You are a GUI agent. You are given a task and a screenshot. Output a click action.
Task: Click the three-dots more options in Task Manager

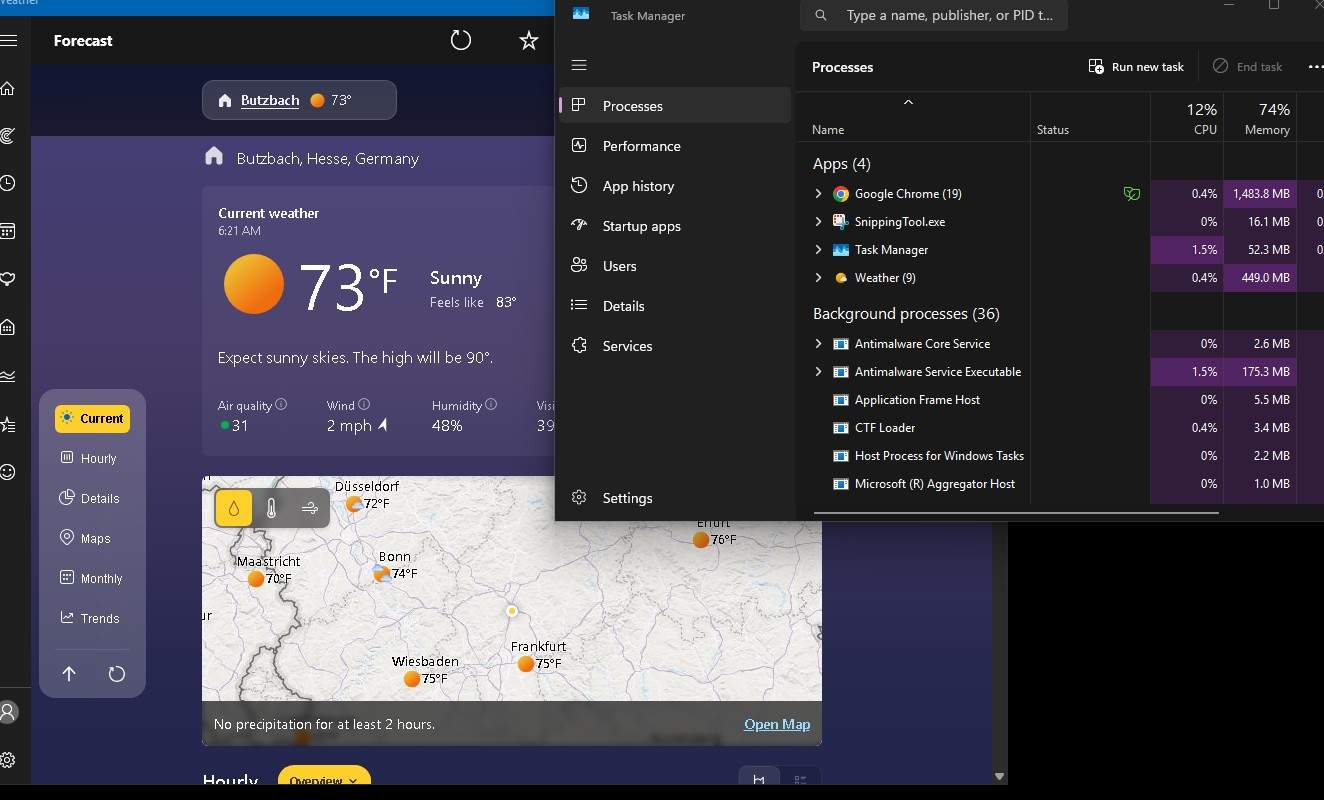[x=1314, y=67]
